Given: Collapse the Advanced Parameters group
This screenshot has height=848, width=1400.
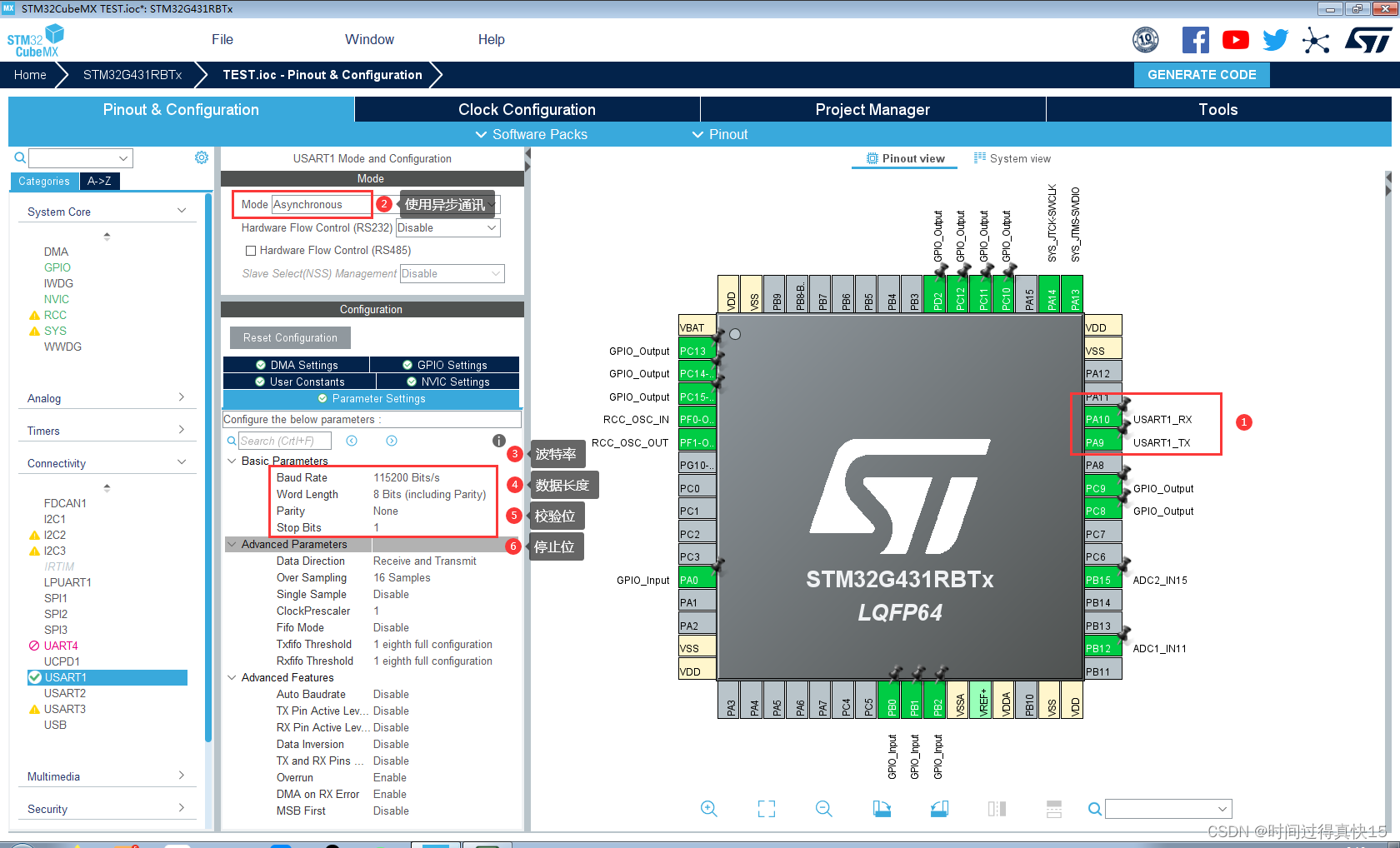Looking at the screenshot, I should (232, 544).
